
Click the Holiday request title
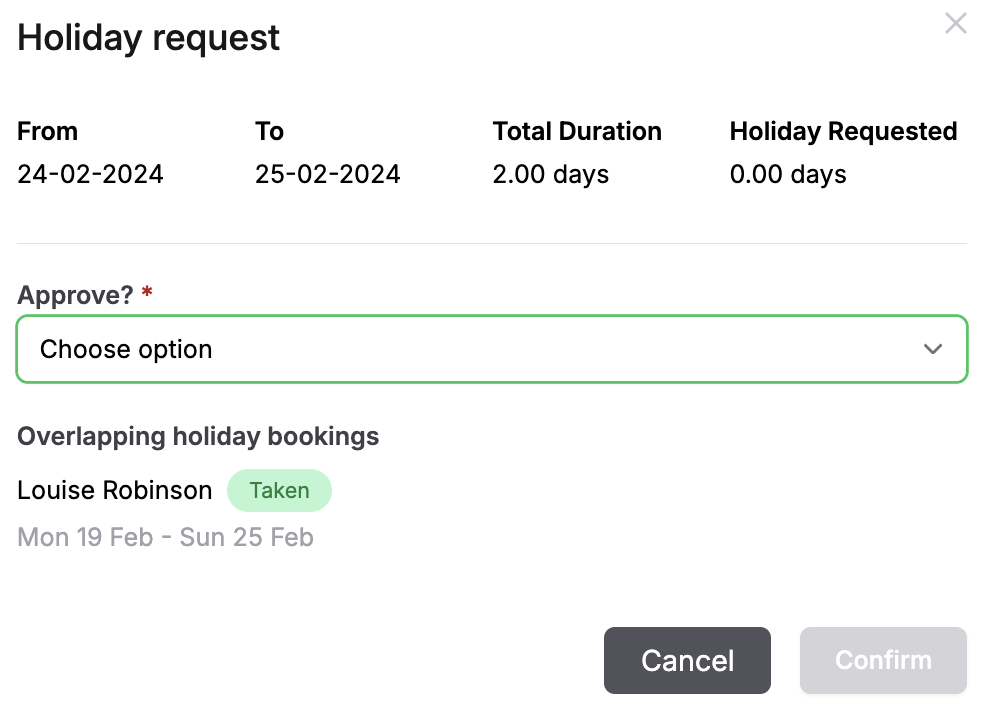pos(147,37)
